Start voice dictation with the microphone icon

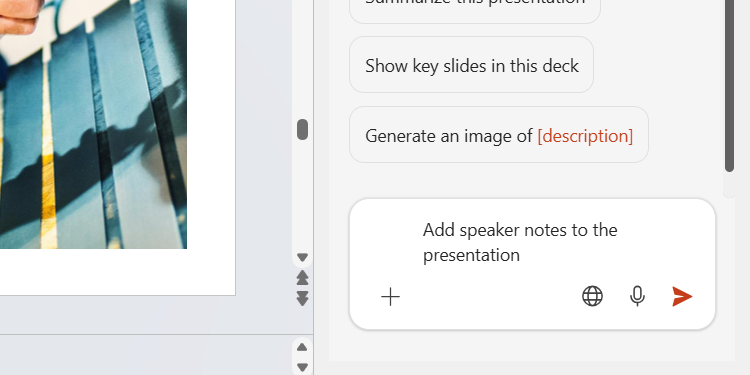click(637, 297)
